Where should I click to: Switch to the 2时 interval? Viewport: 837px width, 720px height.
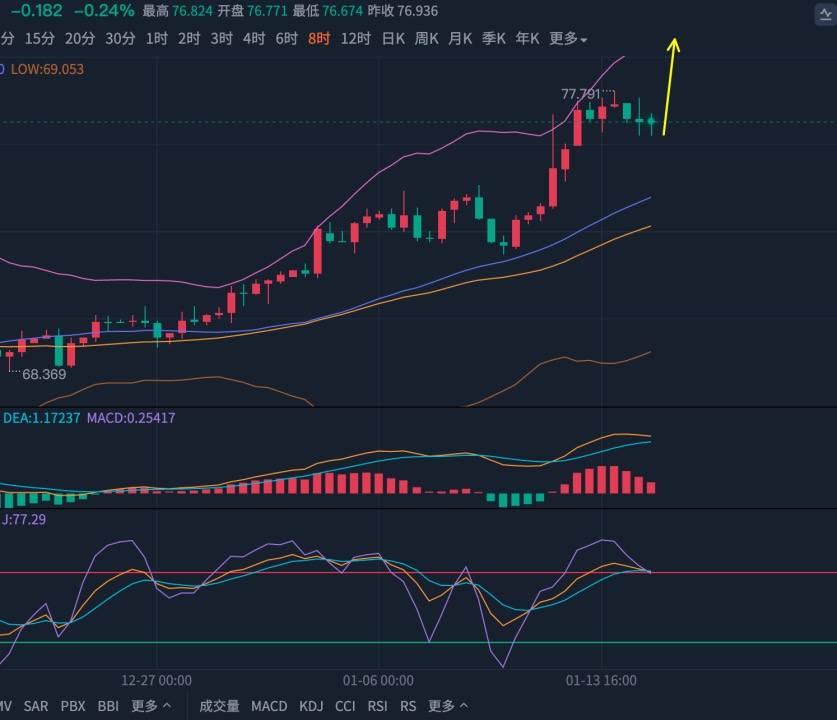pyautogui.click(x=189, y=38)
